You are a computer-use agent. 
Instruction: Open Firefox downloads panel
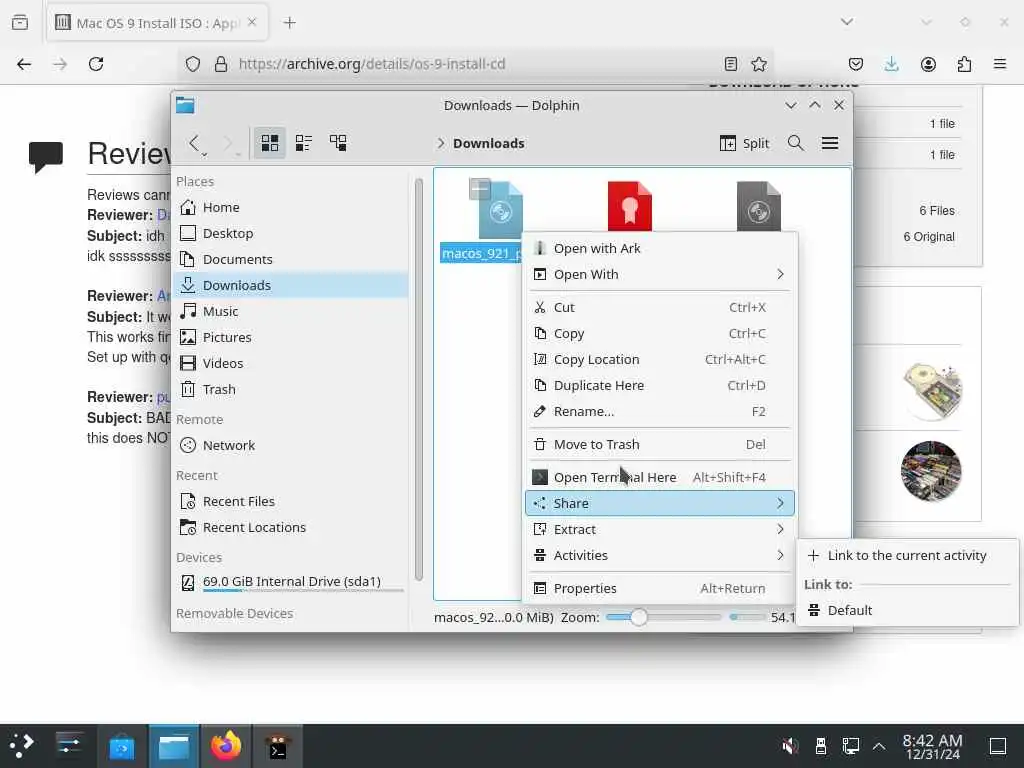click(x=891, y=64)
